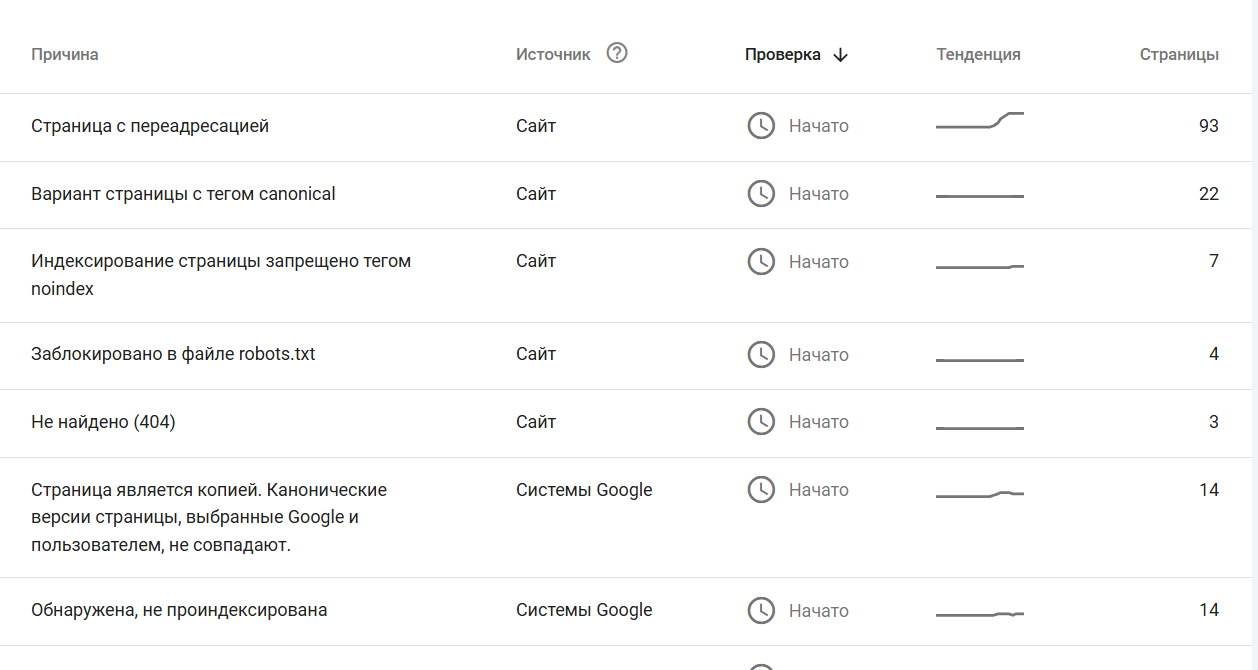Click the Тенденция column header

point(978,55)
